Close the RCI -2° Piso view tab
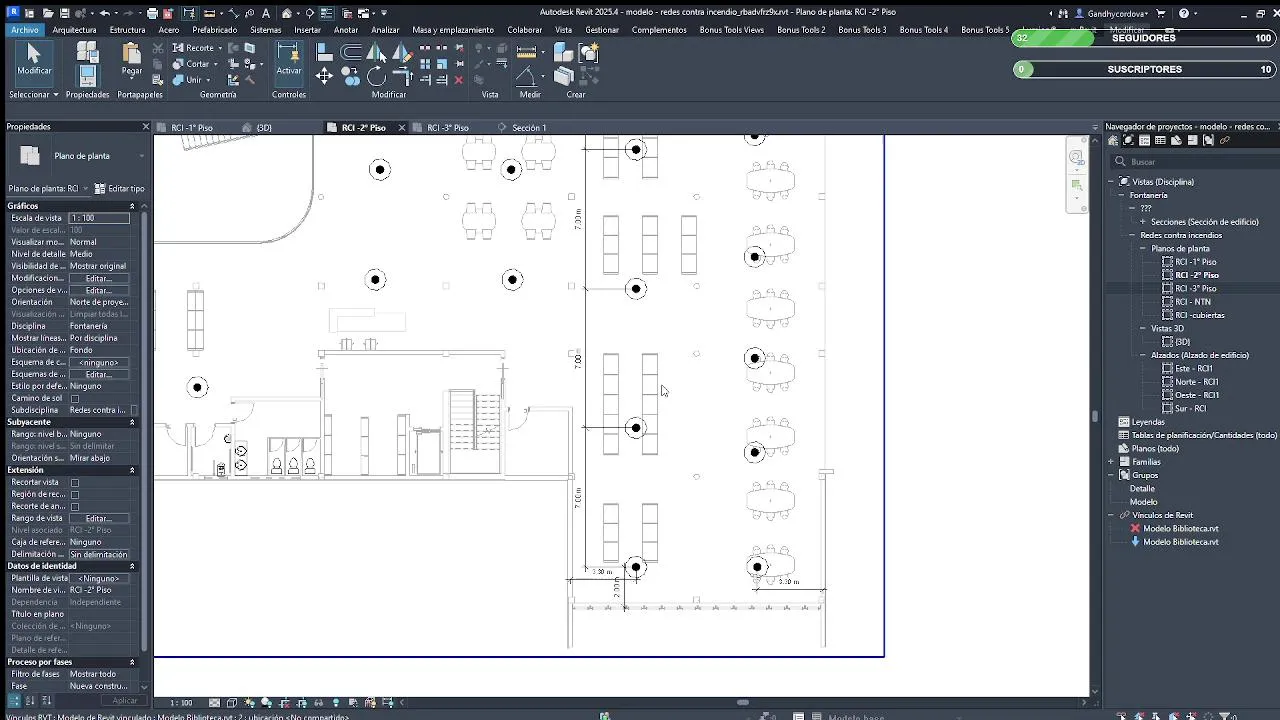The height and width of the screenshot is (720, 1280). tap(402, 128)
